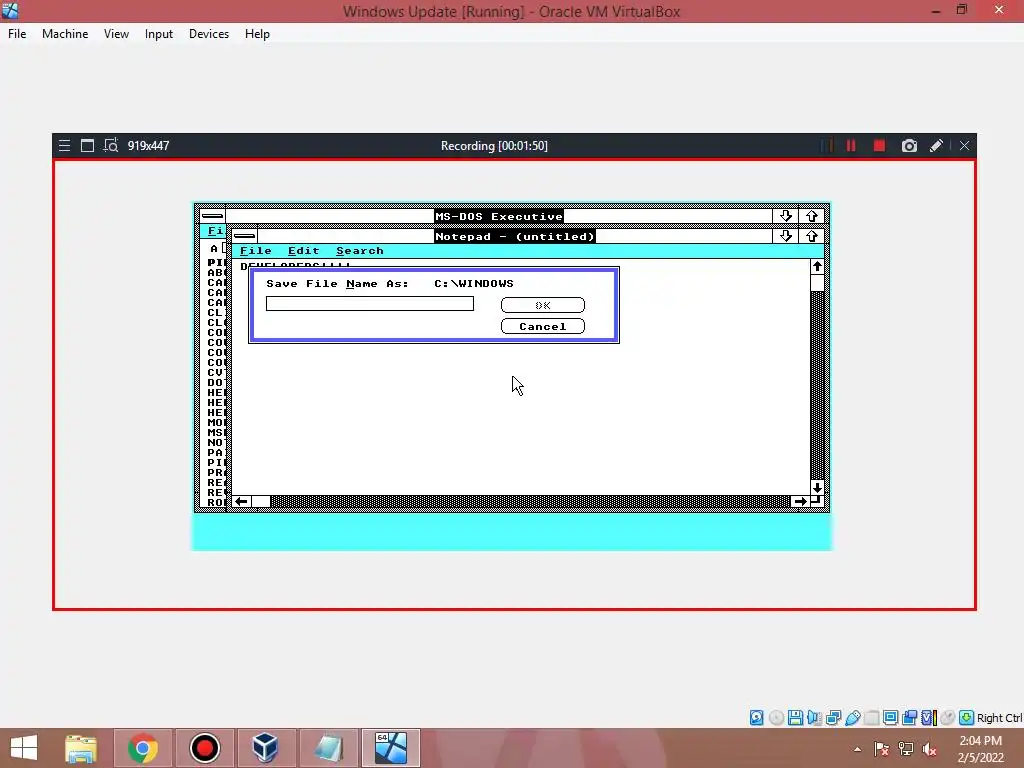Zoom Notepad with the up arrow button
1024x768 pixels.
point(812,236)
